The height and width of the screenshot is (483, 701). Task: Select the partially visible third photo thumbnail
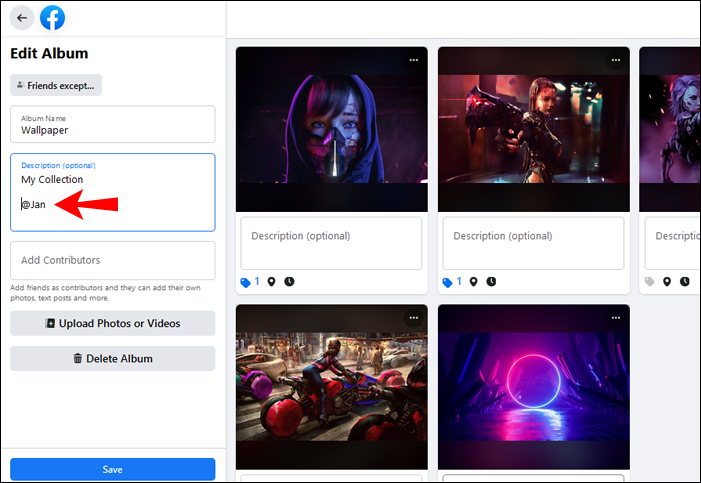(670, 129)
